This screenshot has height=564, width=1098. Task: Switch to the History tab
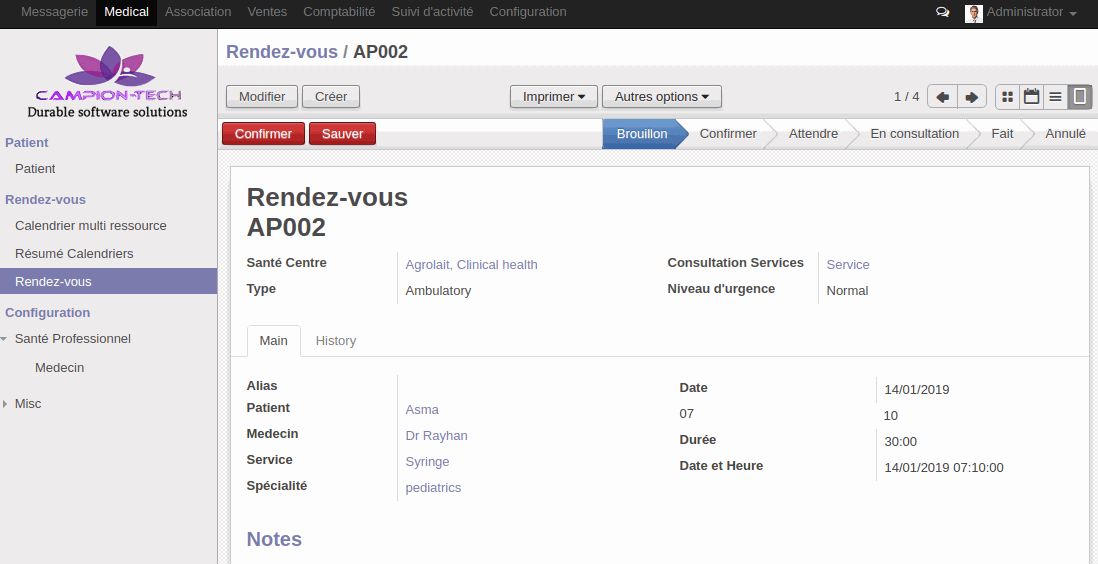point(335,341)
